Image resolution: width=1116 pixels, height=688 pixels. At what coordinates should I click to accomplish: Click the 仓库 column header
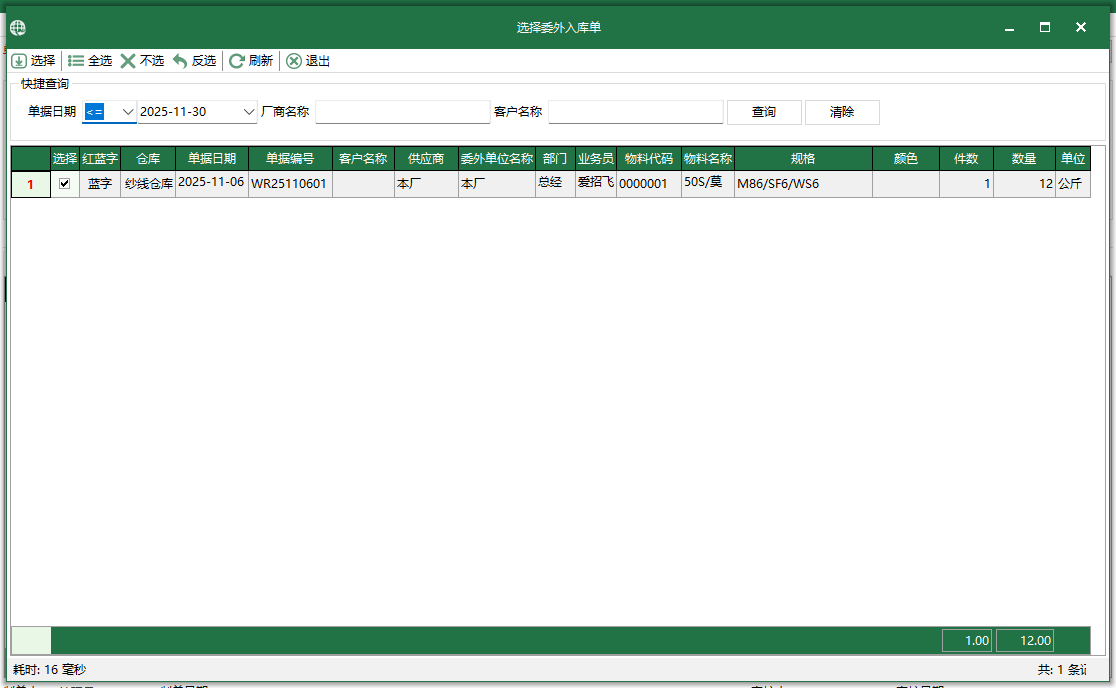pos(147,158)
